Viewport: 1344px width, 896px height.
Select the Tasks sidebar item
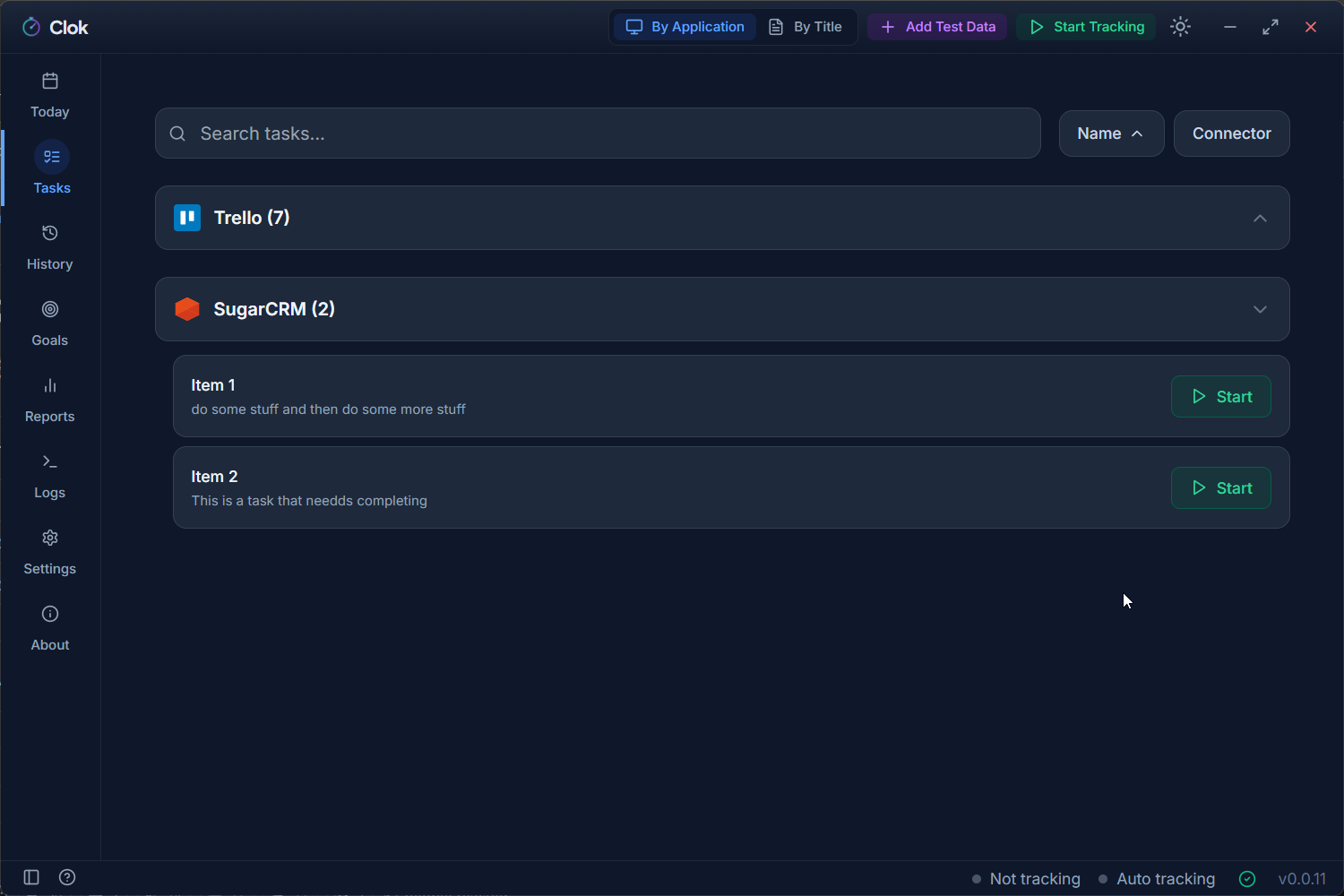[51, 170]
